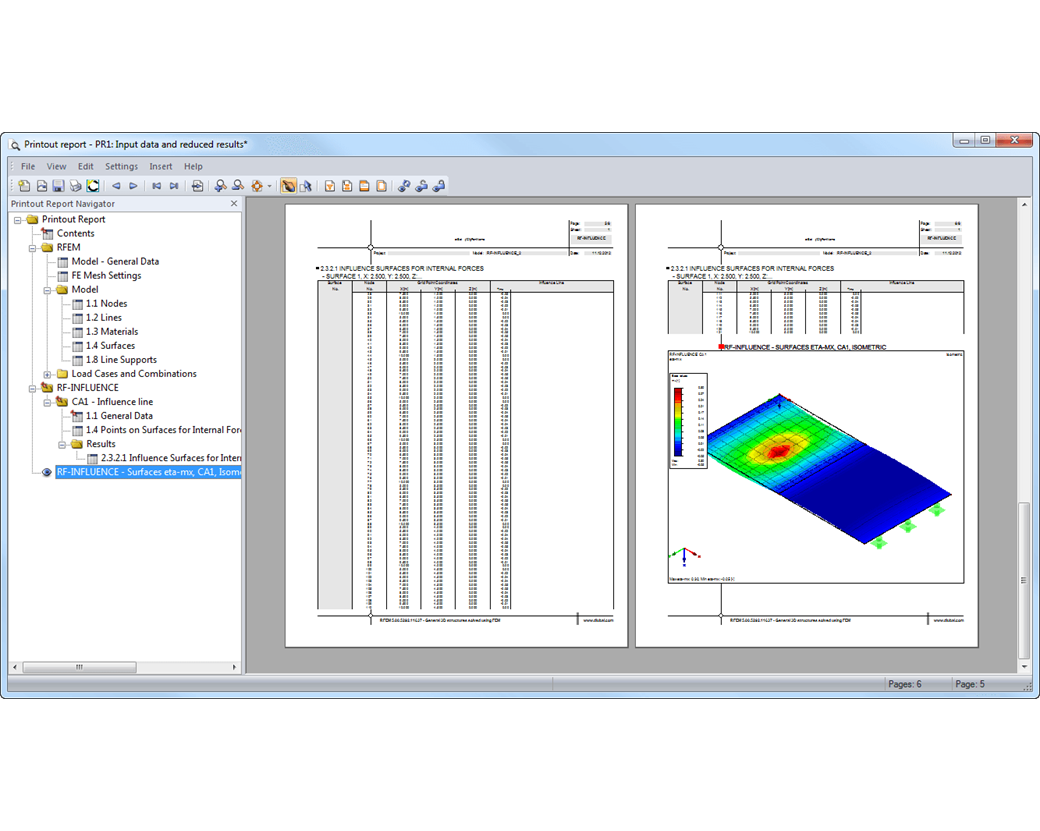Click first orange page layout icon
The image size is (1040, 831).
330,186
